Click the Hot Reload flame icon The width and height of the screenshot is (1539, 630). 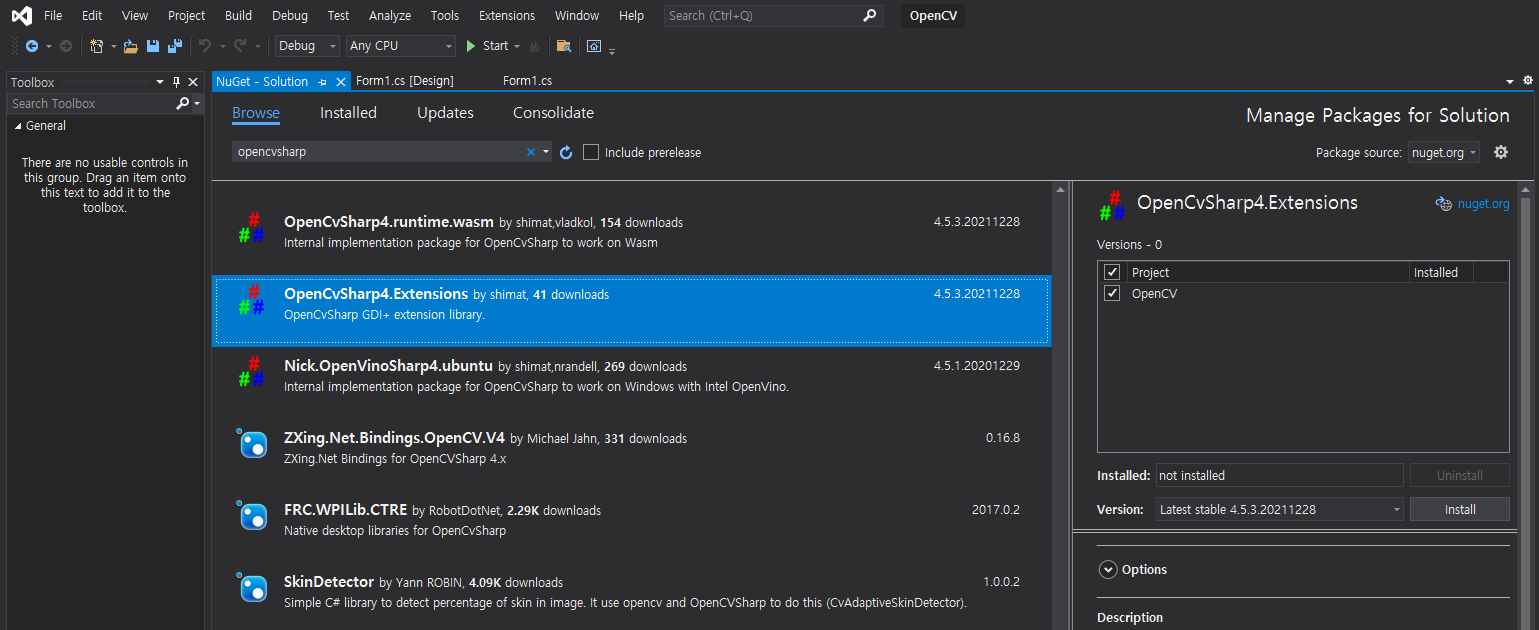tap(534, 46)
